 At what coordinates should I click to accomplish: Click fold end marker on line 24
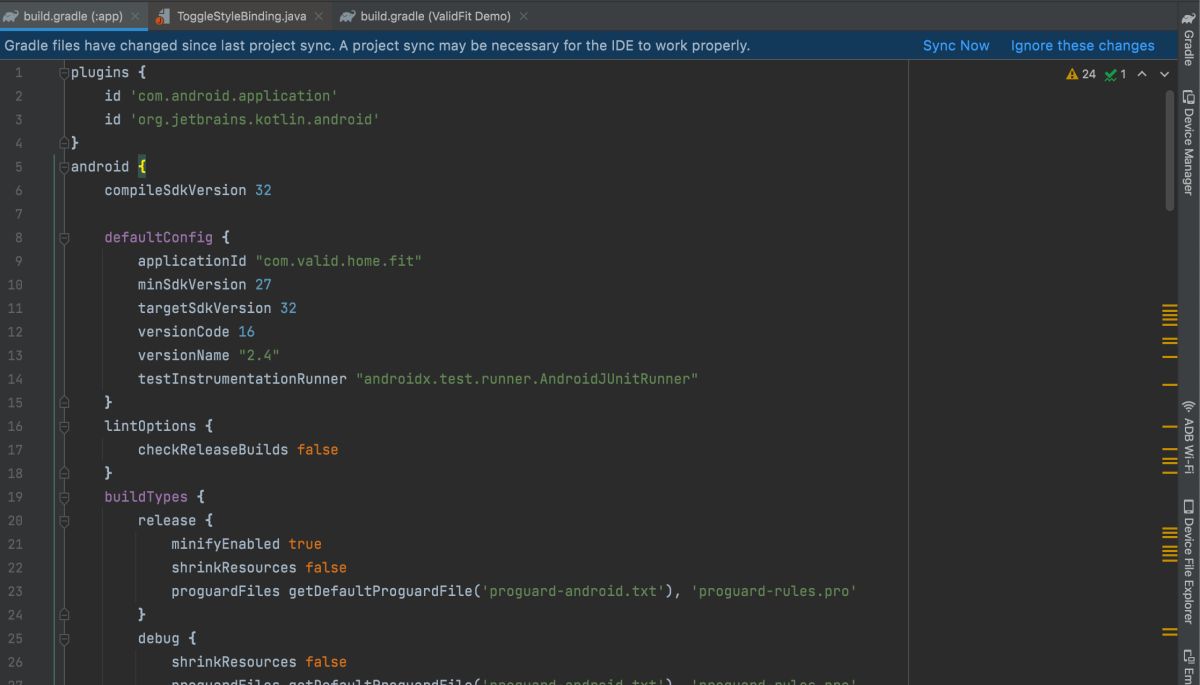pyautogui.click(x=64, y=614)
